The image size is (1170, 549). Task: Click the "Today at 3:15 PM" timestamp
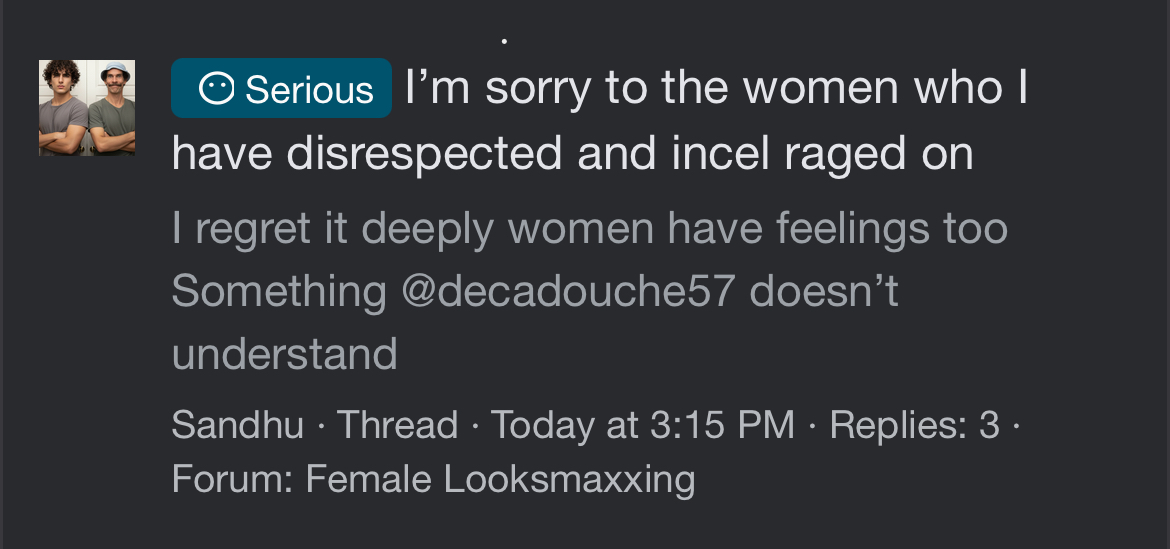point(642,425)
